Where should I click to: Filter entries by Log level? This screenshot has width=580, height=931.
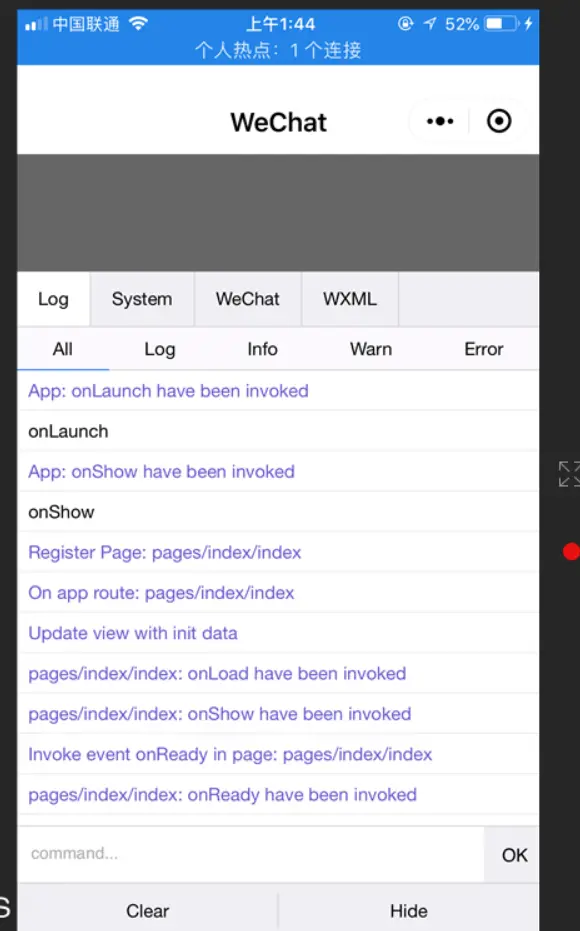[160, 349]
